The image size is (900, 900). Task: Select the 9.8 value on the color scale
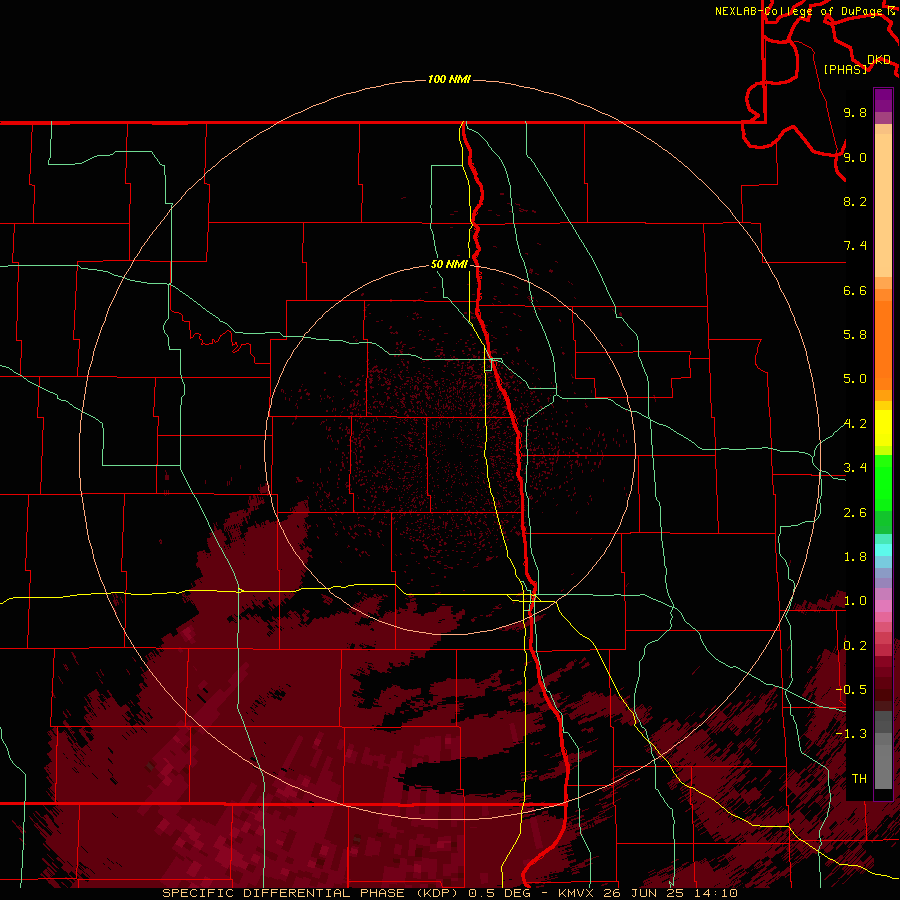(x=855, y=112)
